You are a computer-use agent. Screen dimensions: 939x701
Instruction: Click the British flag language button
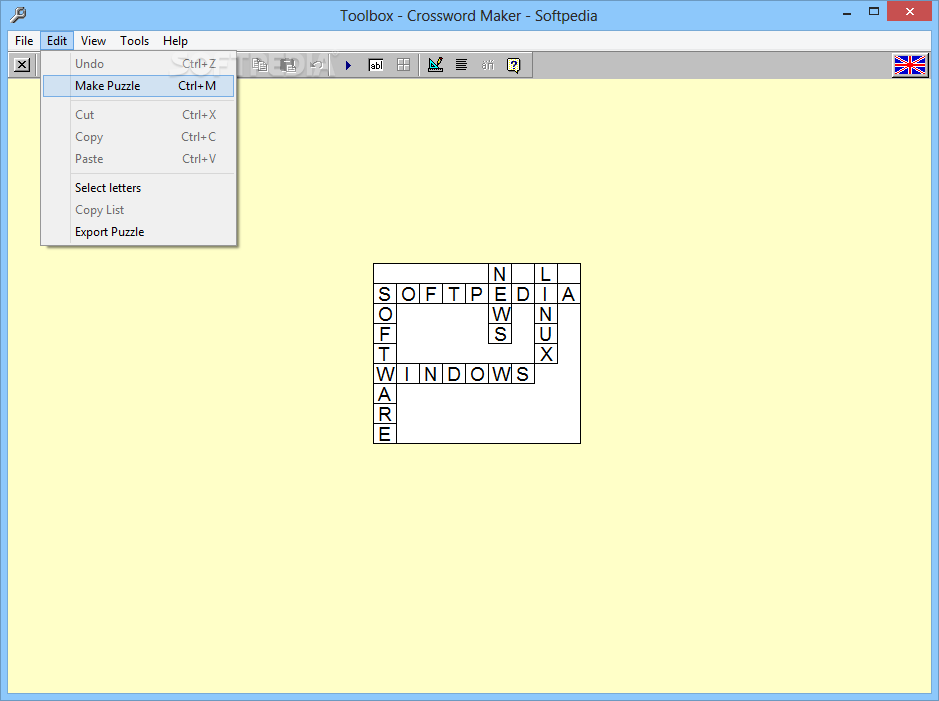pos(910,65)
